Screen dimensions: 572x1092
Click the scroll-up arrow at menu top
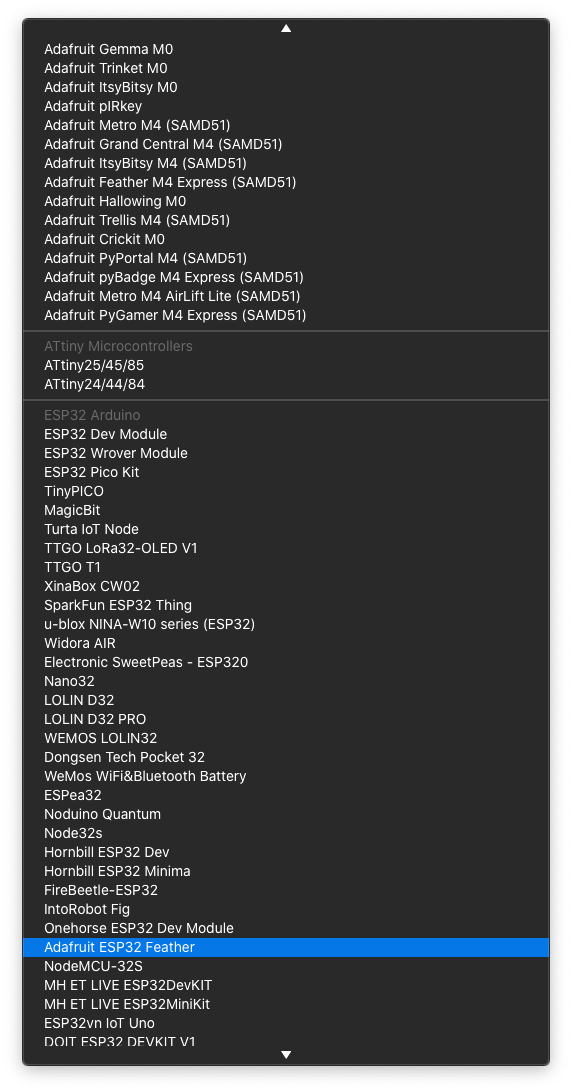click(286, 29)
